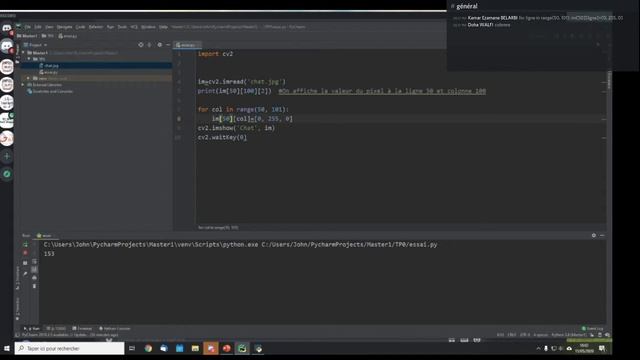Open Chrome from the taskbar
This screenshot has height=360, width=640.
pos(148,348)
